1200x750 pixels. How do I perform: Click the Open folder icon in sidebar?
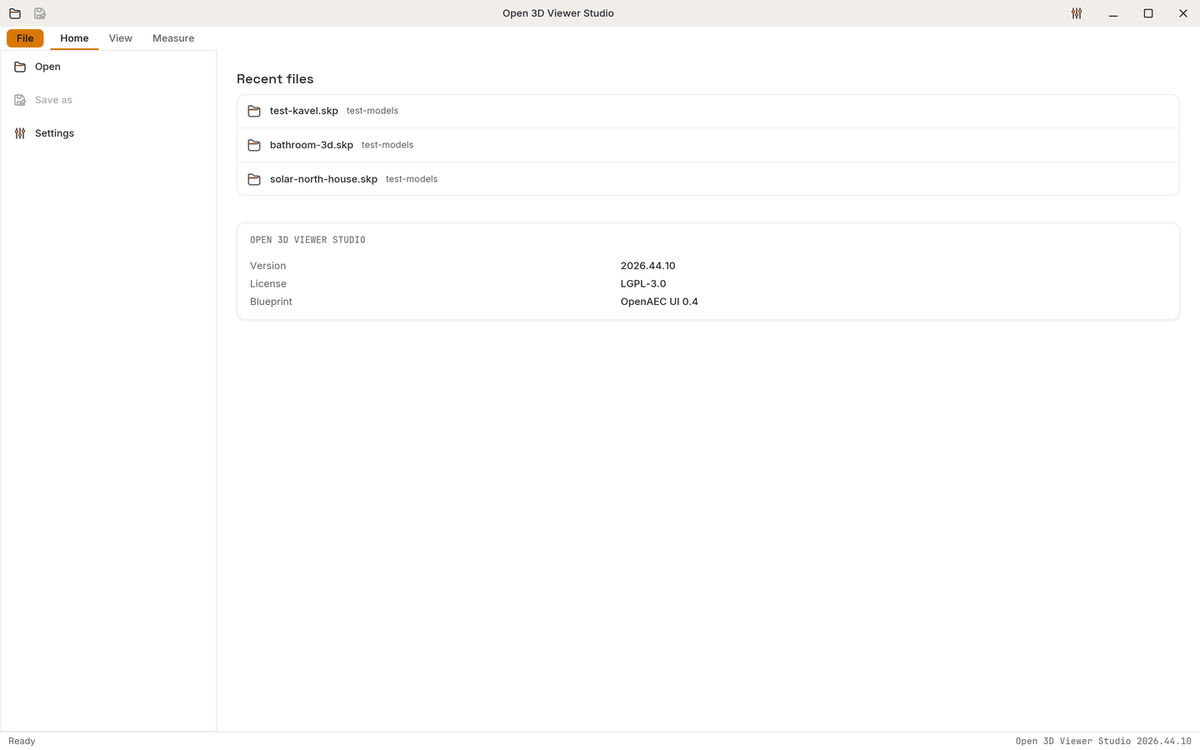20,67
